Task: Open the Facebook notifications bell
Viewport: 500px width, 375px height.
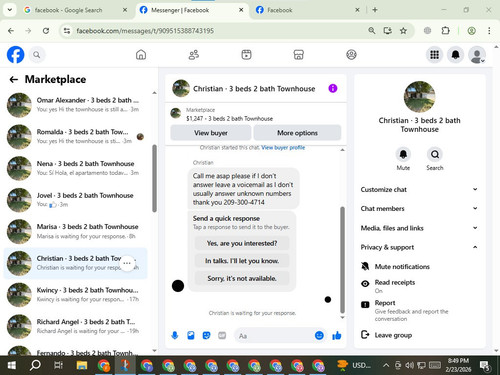Action: [x=456, y=55]
